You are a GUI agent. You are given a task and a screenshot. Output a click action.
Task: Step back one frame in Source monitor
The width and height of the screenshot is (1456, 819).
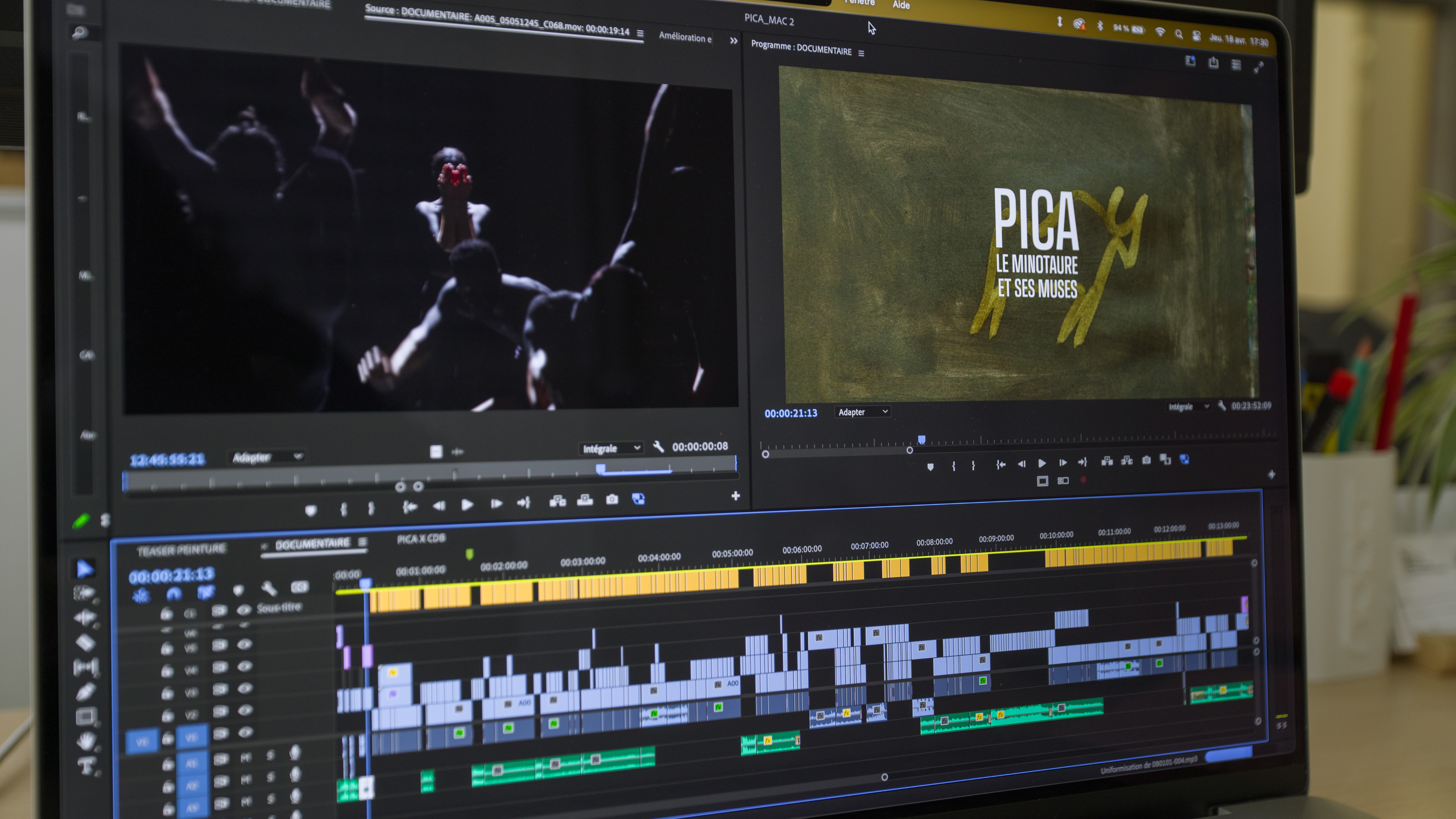pos(439,506)
